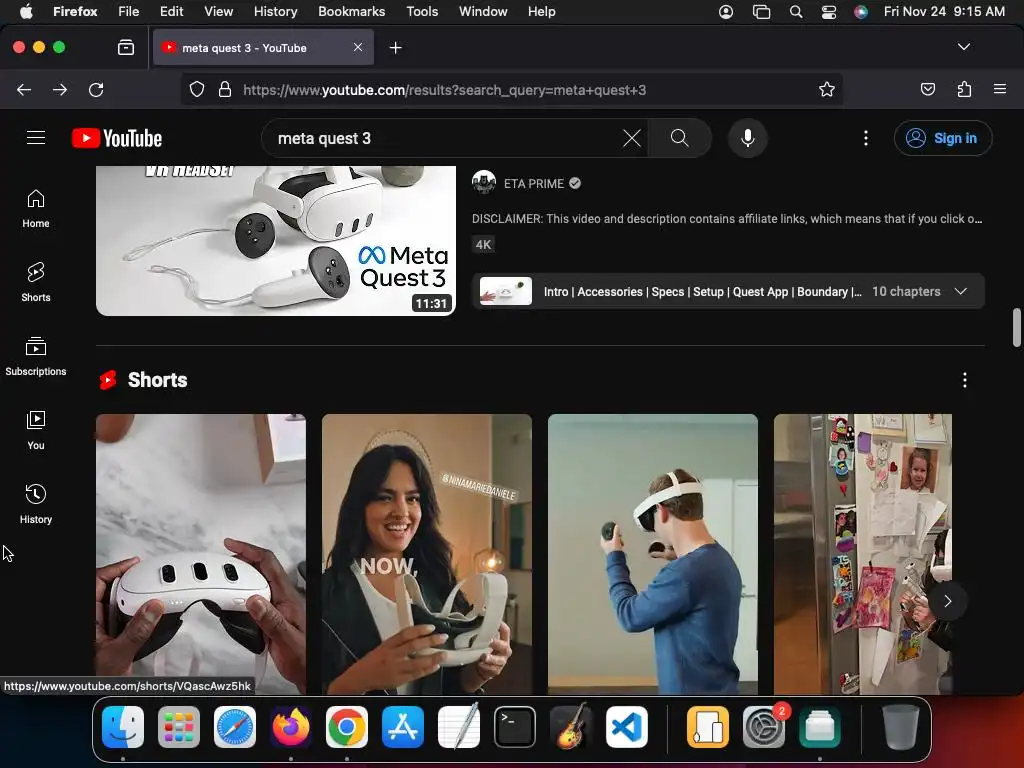Viewport: 1024px width, 768px height.
Task: Open ETA PRIME channel name link
Action: click(x=534, y=184)
